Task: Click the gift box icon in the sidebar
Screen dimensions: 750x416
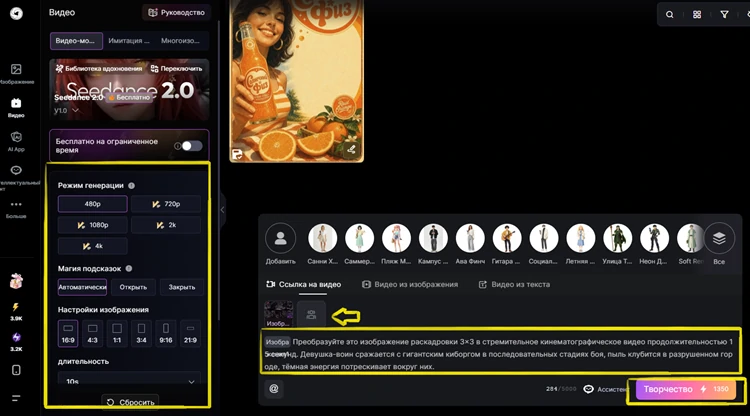Action: [16, 281]
